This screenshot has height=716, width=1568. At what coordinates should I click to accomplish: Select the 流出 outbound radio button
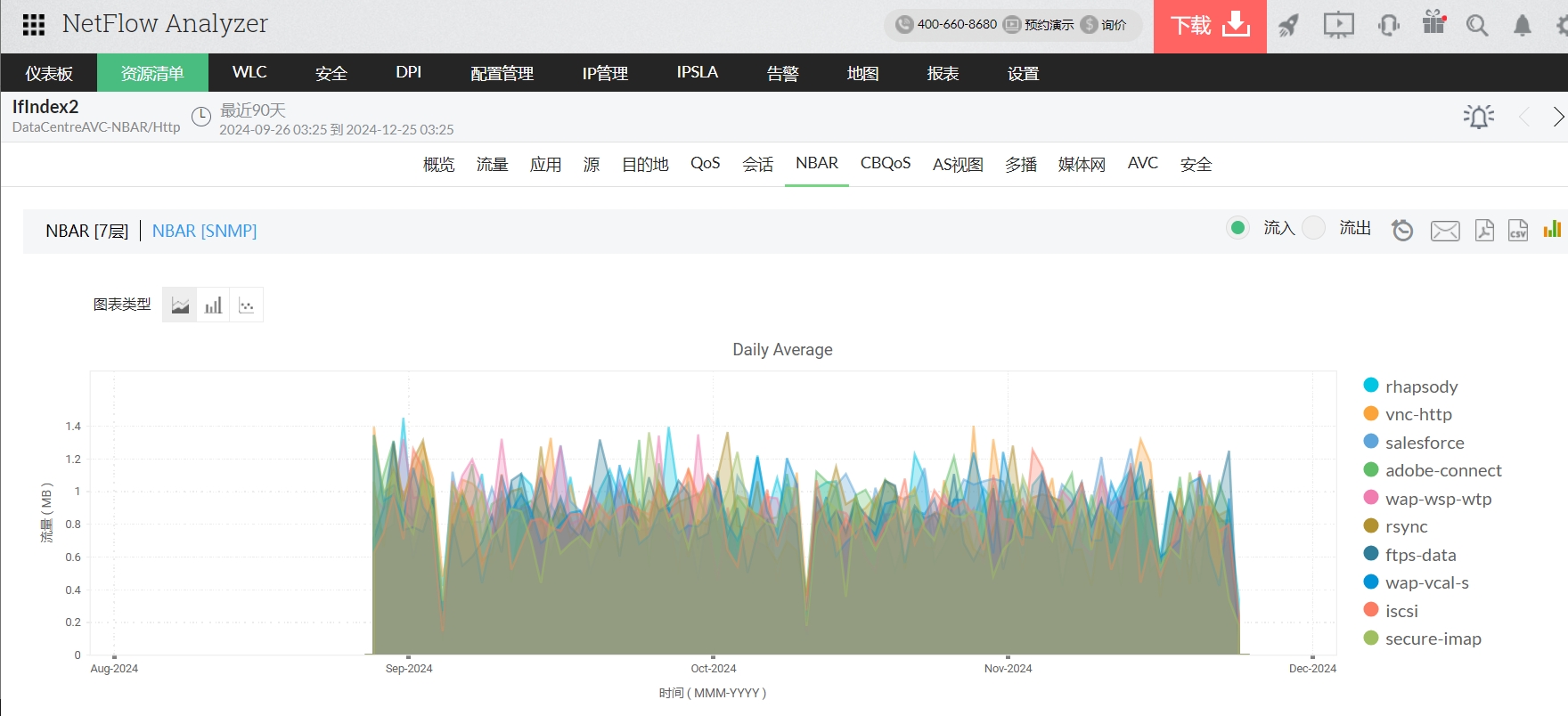point(1313,228)
